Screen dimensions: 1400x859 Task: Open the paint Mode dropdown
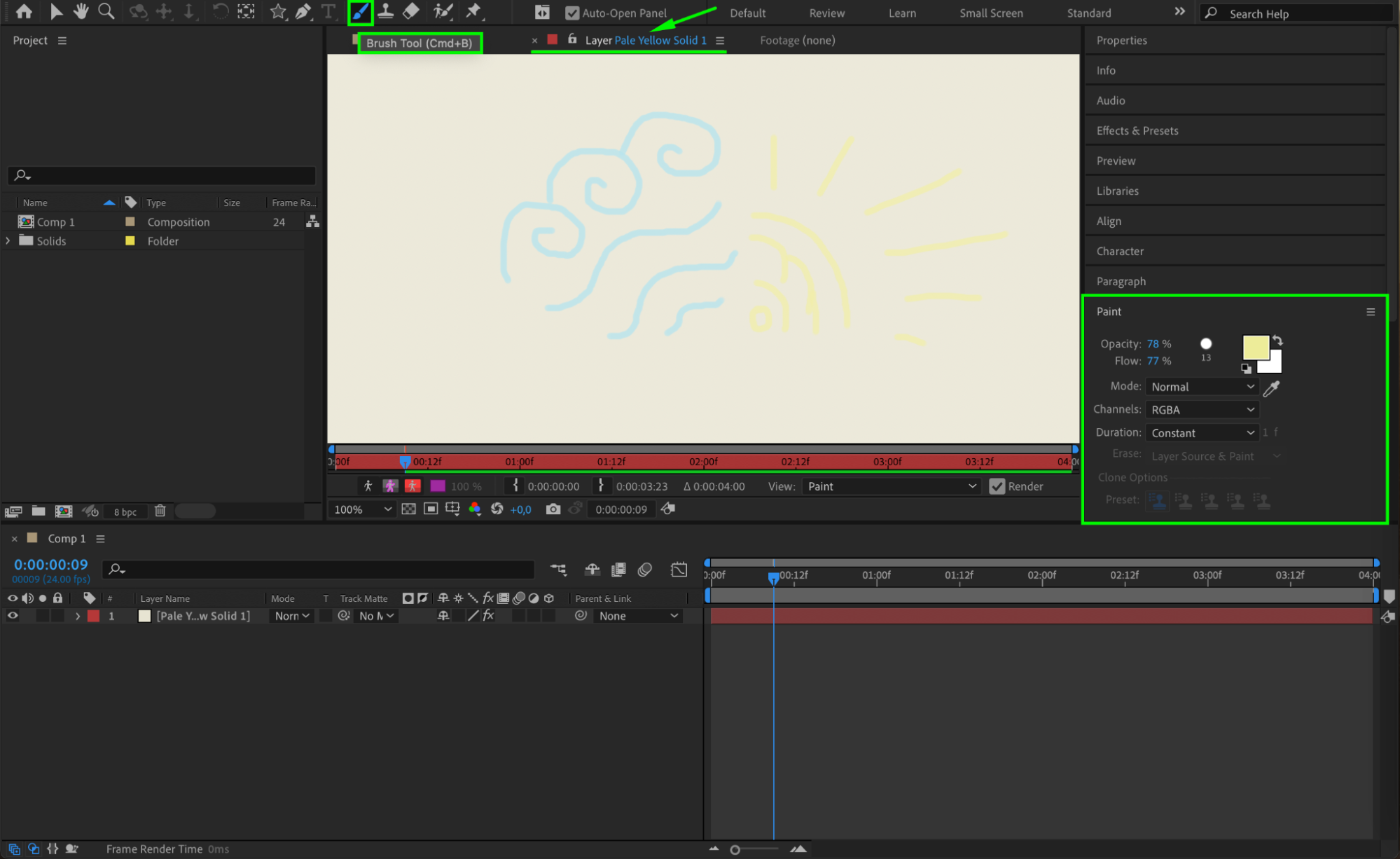click(1202, 387)
